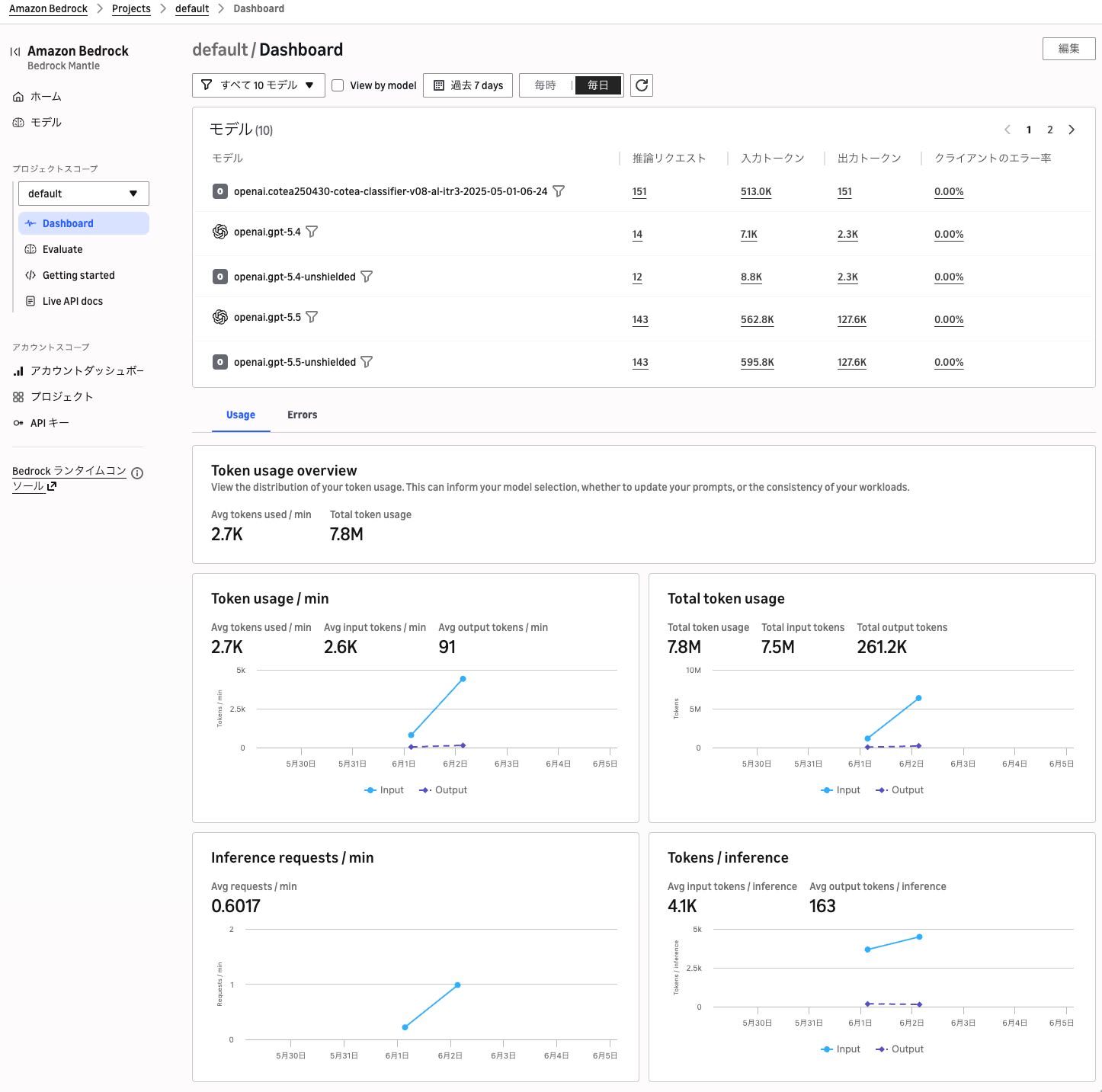Go to next models page arrow

1072,130
